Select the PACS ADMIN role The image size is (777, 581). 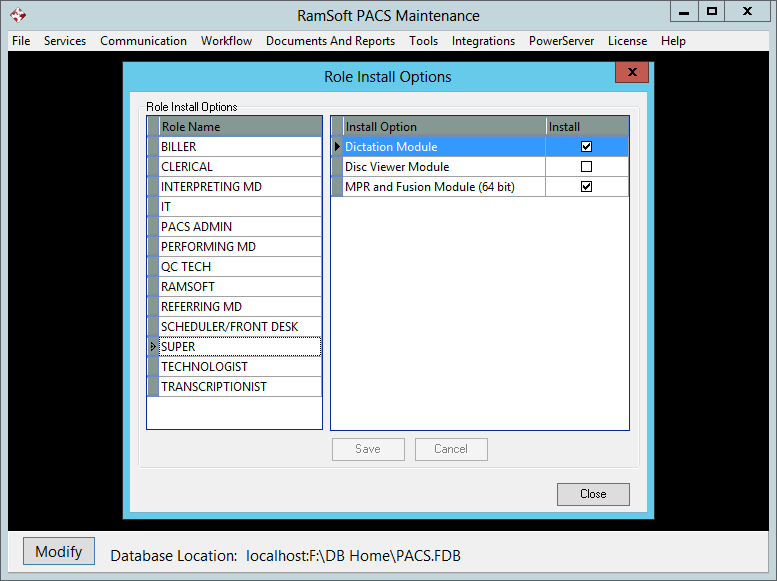[x=238, y=227]
